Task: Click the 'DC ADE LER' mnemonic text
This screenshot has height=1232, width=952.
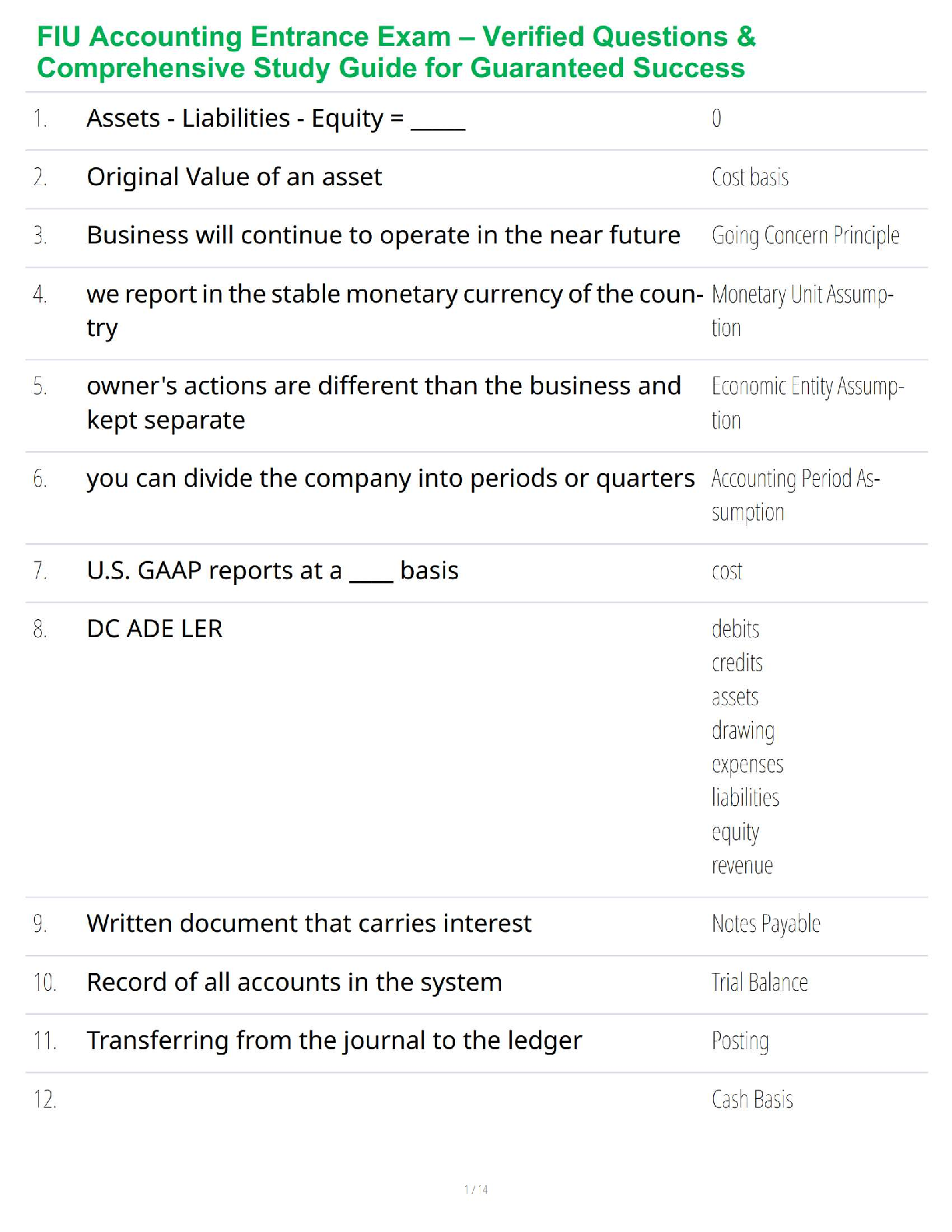Action: tap(154, 628)
